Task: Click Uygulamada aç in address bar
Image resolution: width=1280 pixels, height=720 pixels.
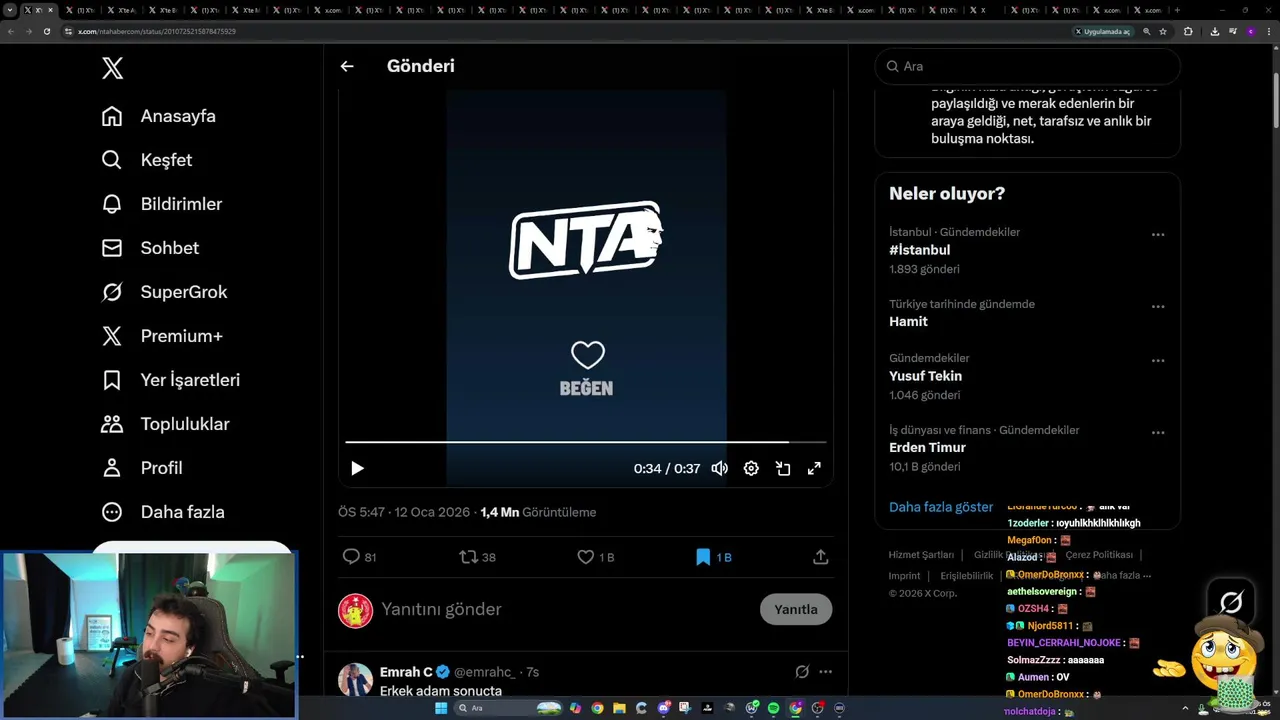Action: (x=1104, y=31)
